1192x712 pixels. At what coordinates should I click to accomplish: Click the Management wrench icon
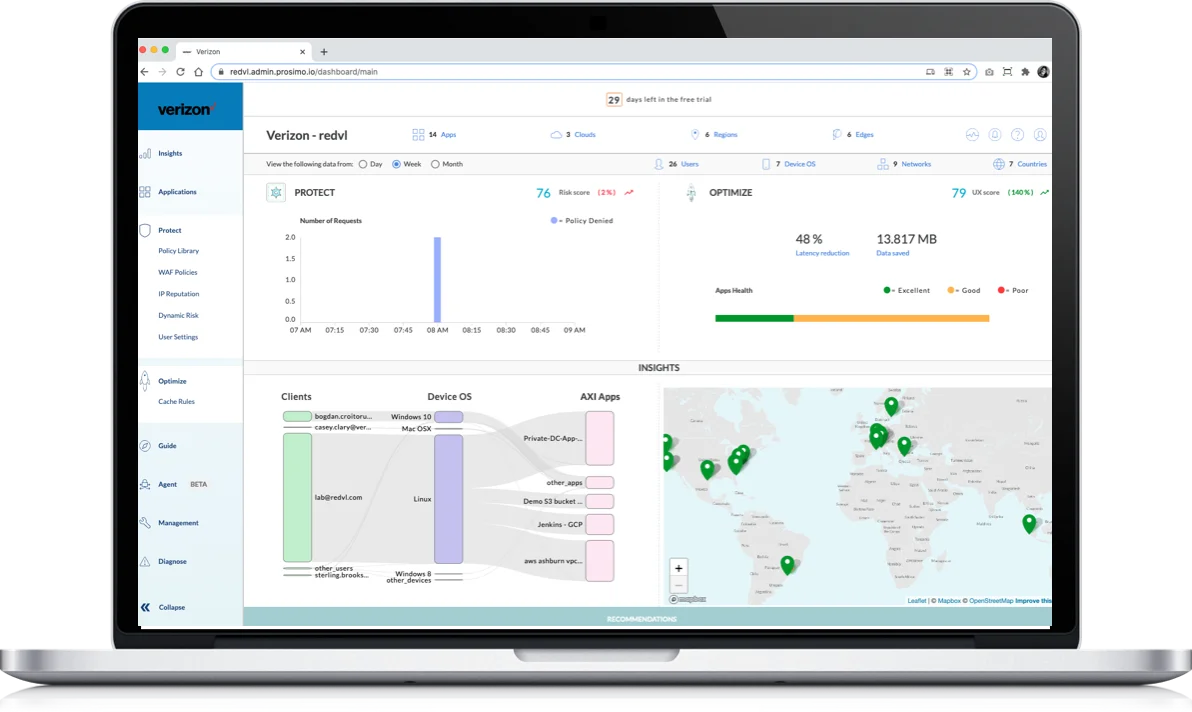tap(145, 523)
